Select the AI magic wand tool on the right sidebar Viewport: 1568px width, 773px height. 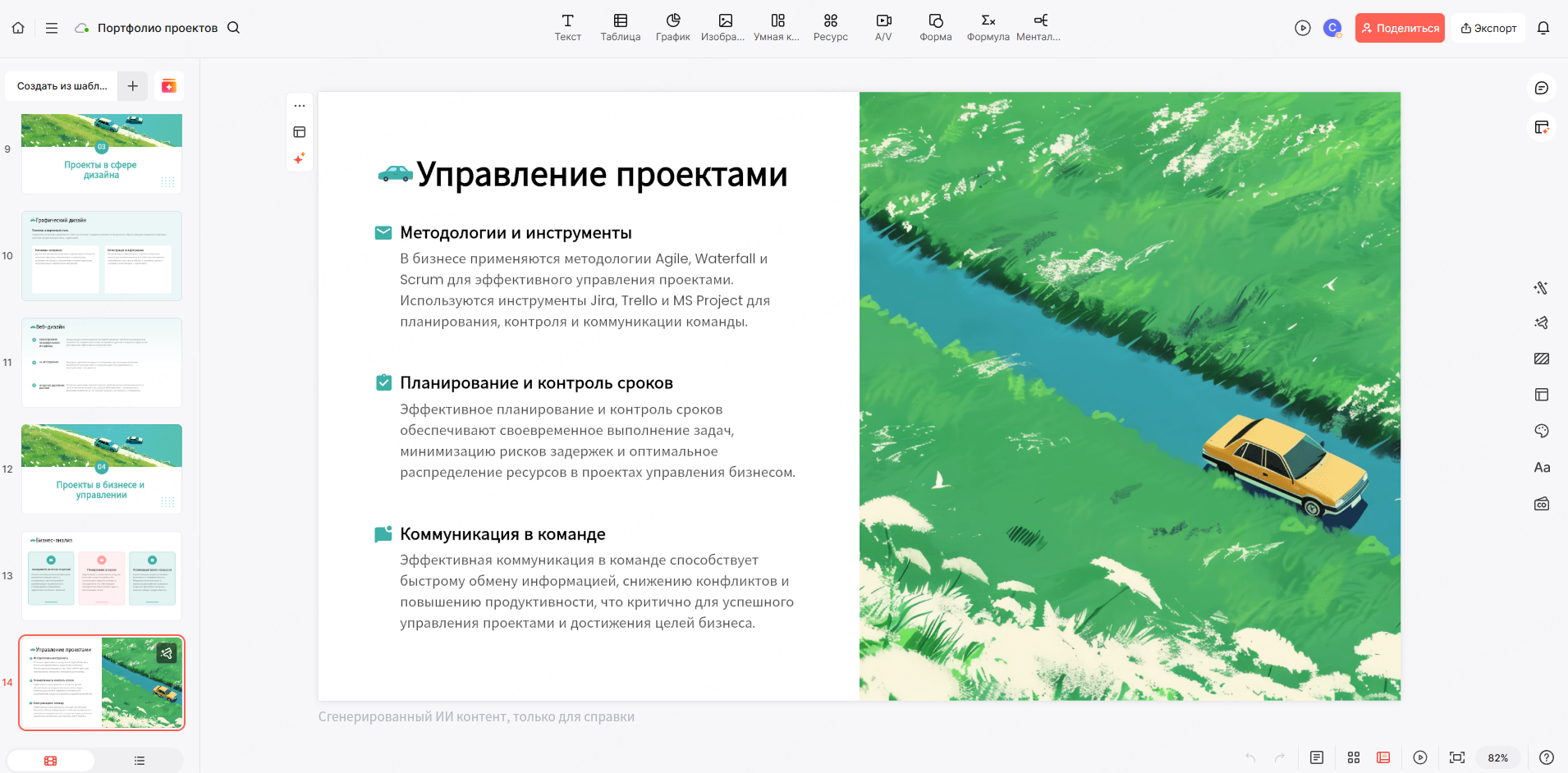tap(1542, 287)
